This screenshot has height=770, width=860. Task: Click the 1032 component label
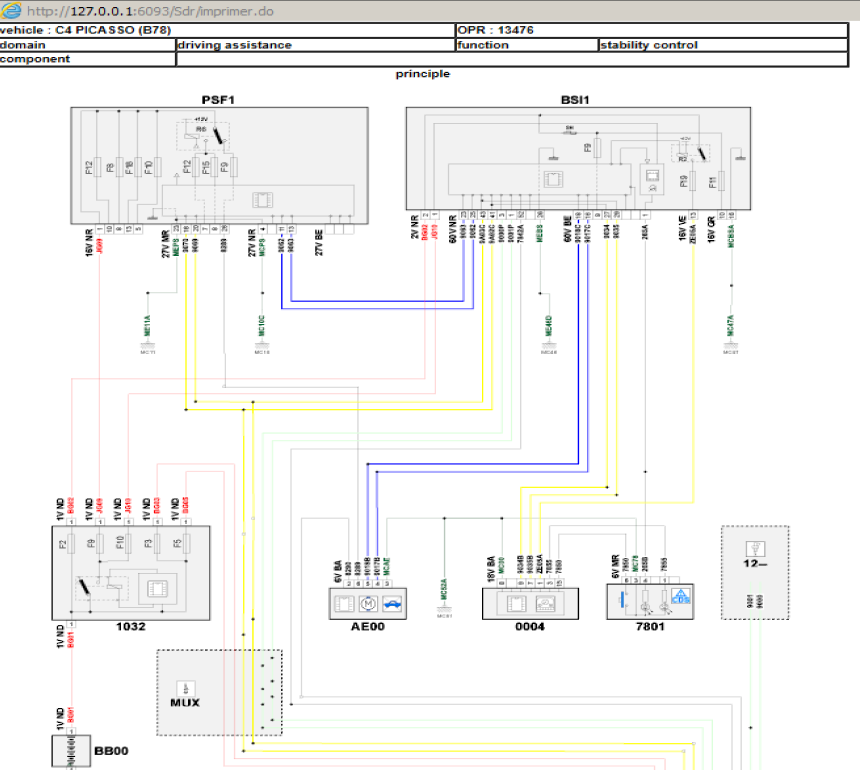click(x=131, y=627)
